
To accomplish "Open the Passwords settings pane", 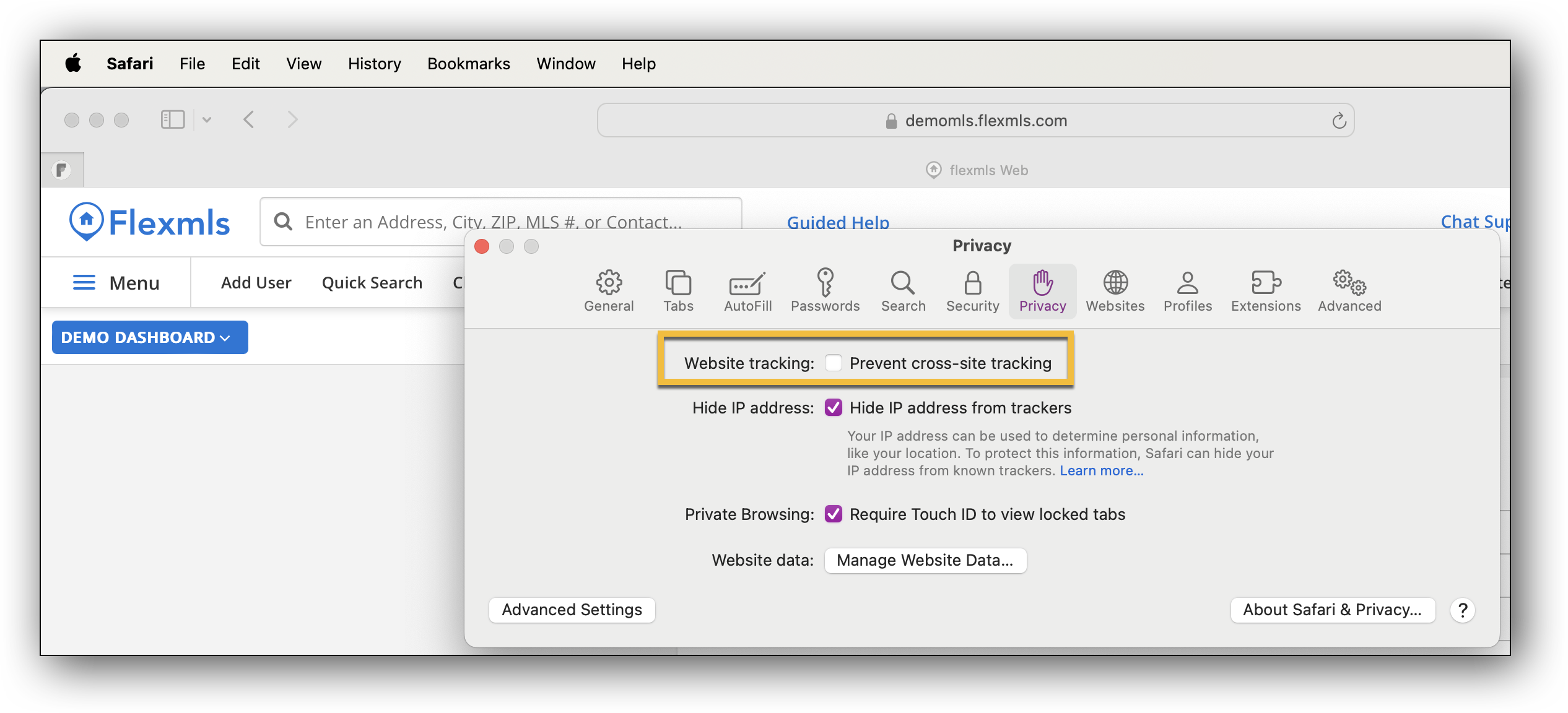I will pos(825,291).
